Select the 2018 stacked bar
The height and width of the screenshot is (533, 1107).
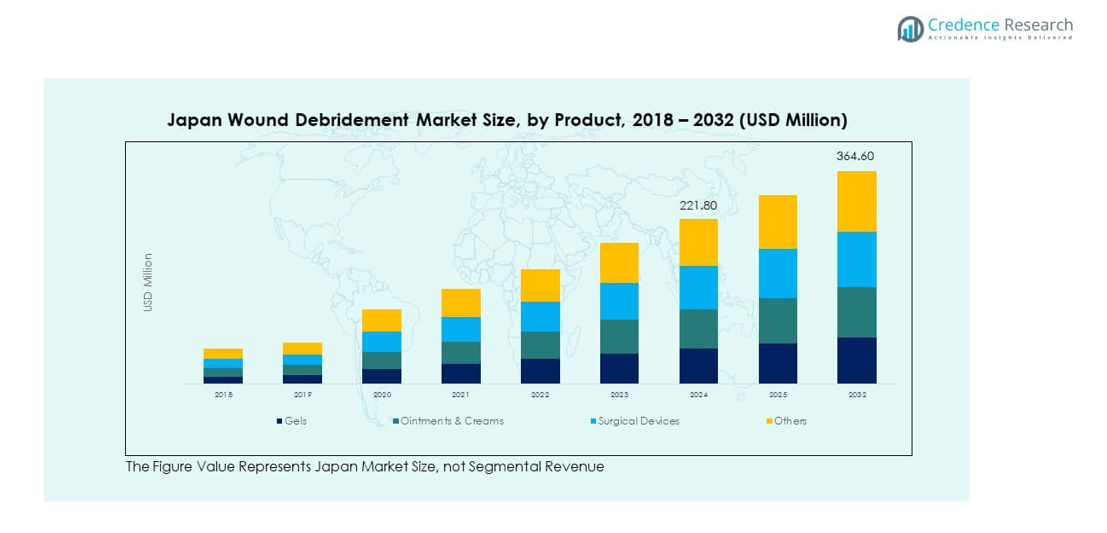coord(223,366)
